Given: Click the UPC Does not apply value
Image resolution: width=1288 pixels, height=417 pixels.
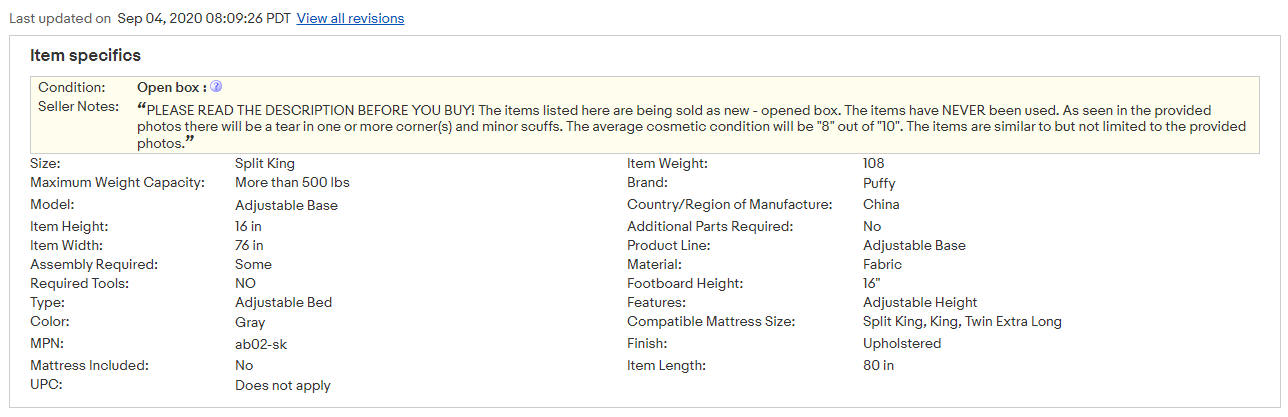Looking at the screenshot, I should tap(283, 385).
